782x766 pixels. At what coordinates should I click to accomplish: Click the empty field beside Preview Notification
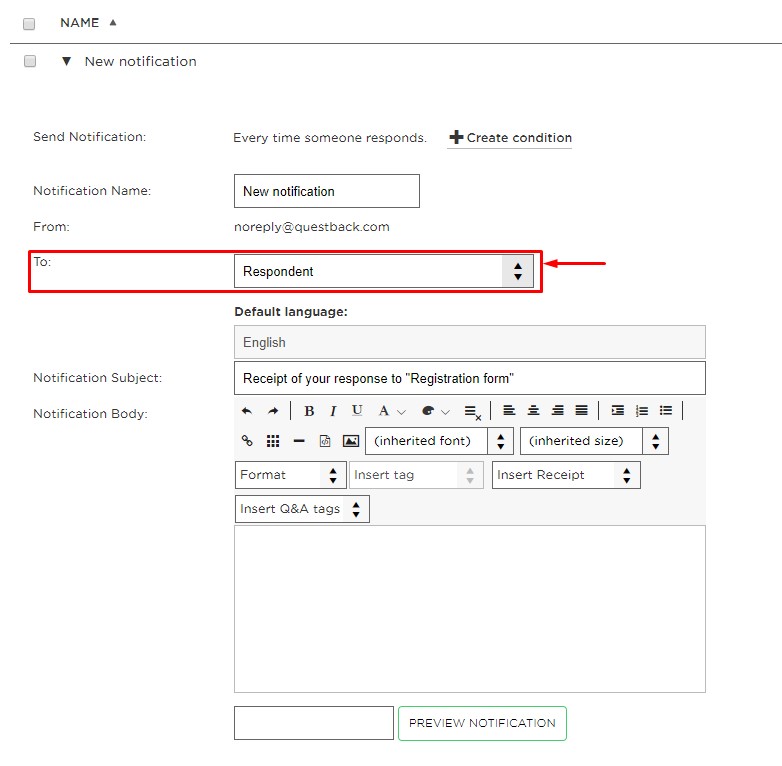click(x=314, y=723)
